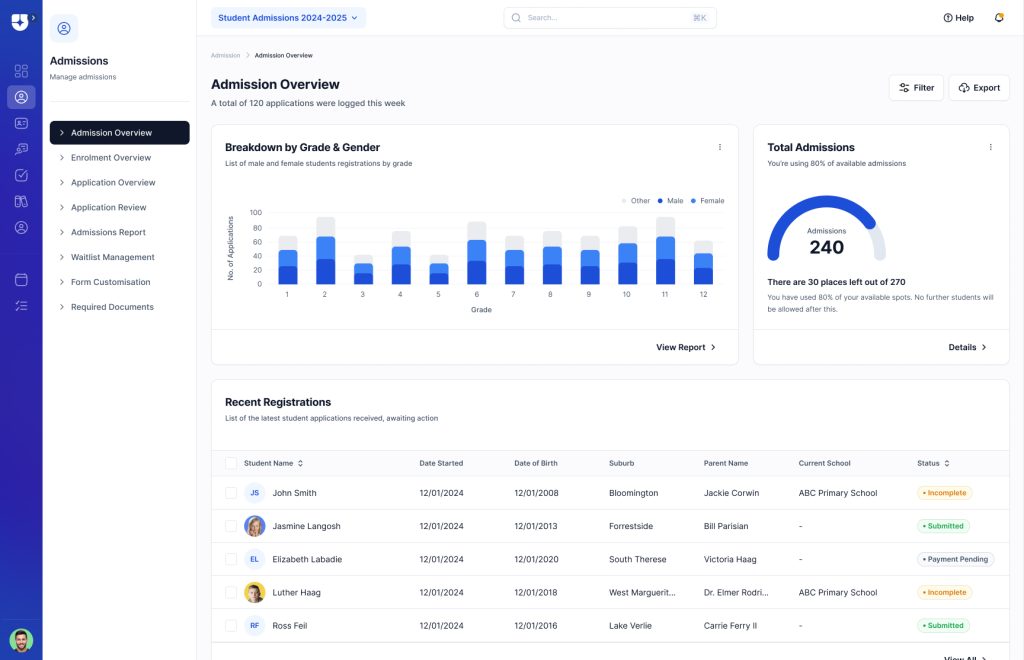1024x660 pixels.
Task: Select Admission Overview menu item
Action: pyautogui.click(x=120, y=133)
